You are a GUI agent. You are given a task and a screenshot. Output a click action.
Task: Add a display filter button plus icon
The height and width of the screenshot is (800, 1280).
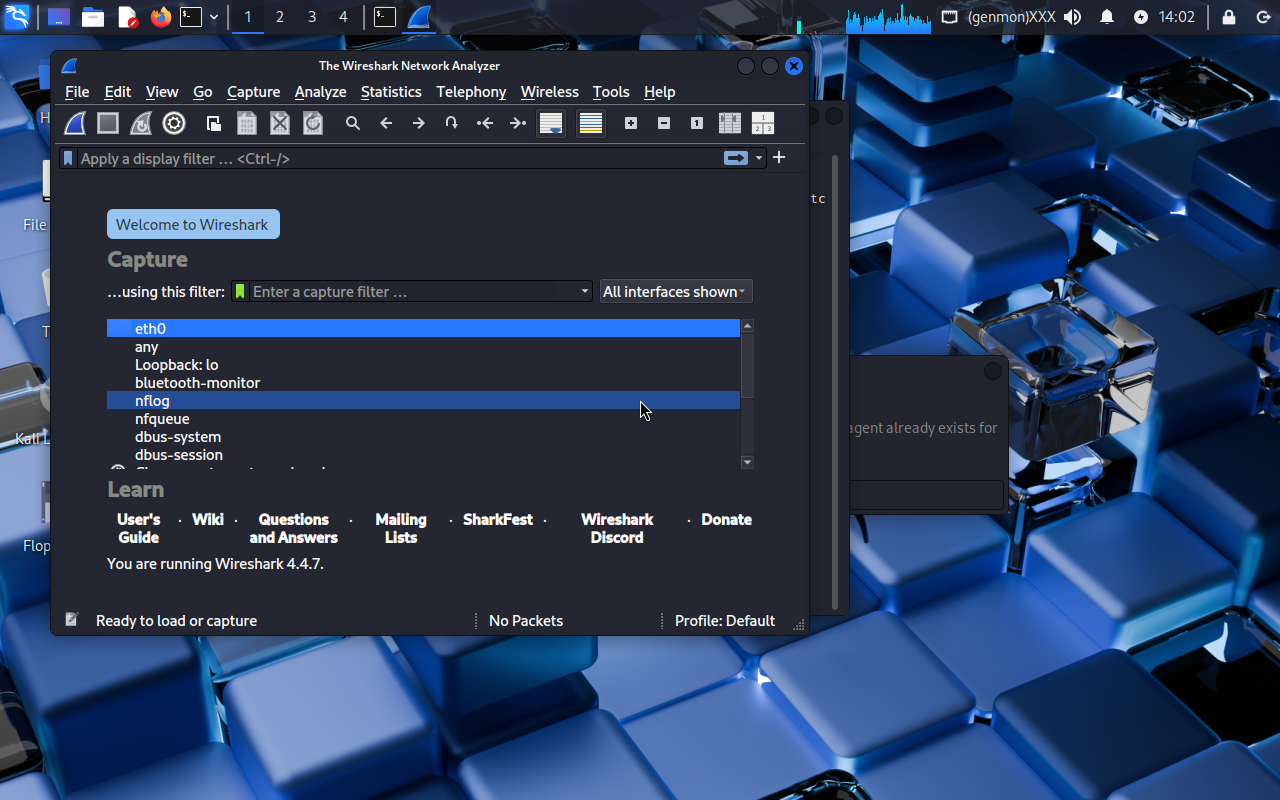click(x=779, y=157)
